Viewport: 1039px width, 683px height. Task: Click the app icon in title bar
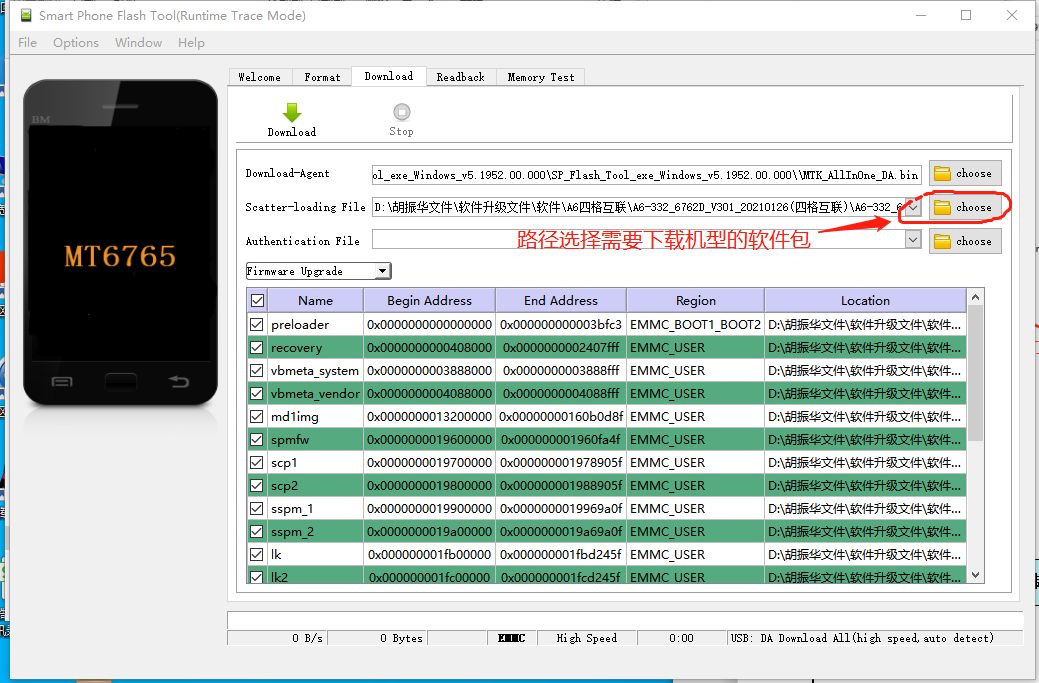point(24,16)
